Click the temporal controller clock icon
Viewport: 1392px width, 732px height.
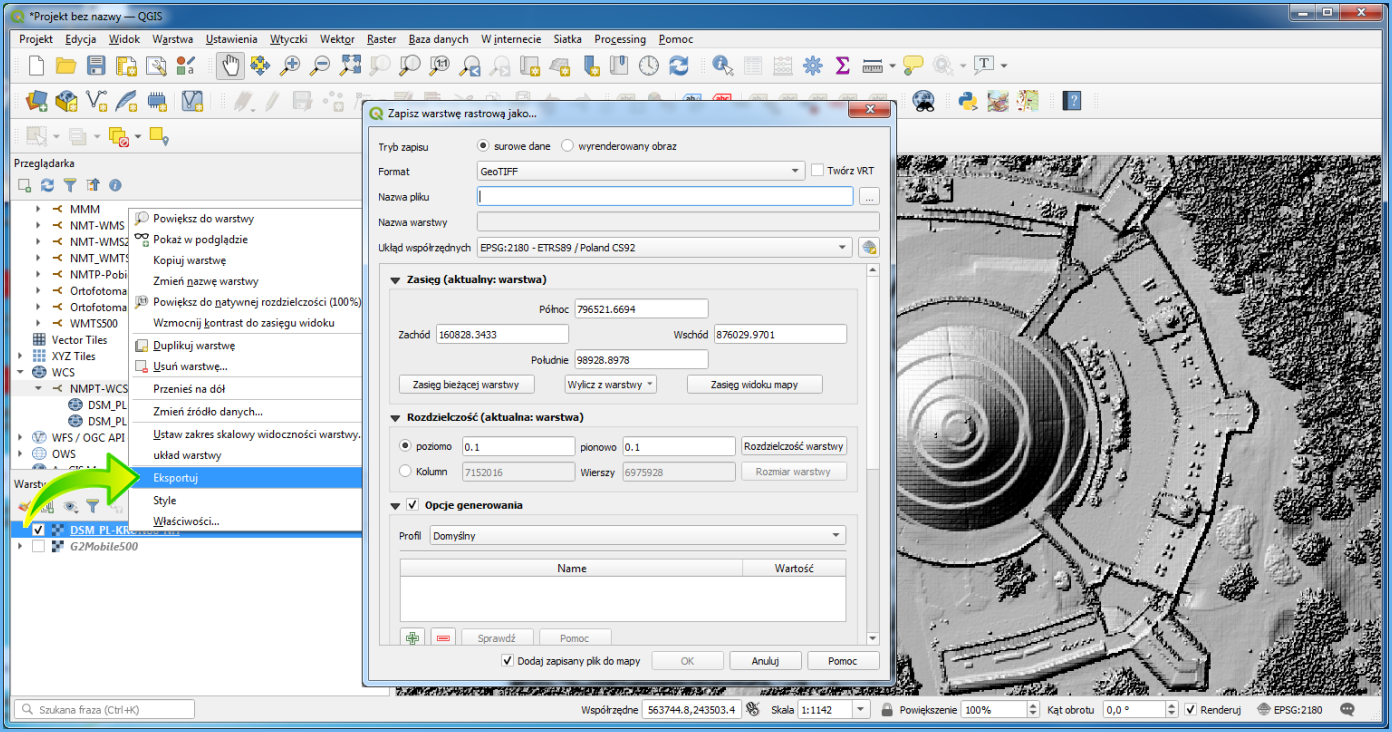tap(649, 66)
